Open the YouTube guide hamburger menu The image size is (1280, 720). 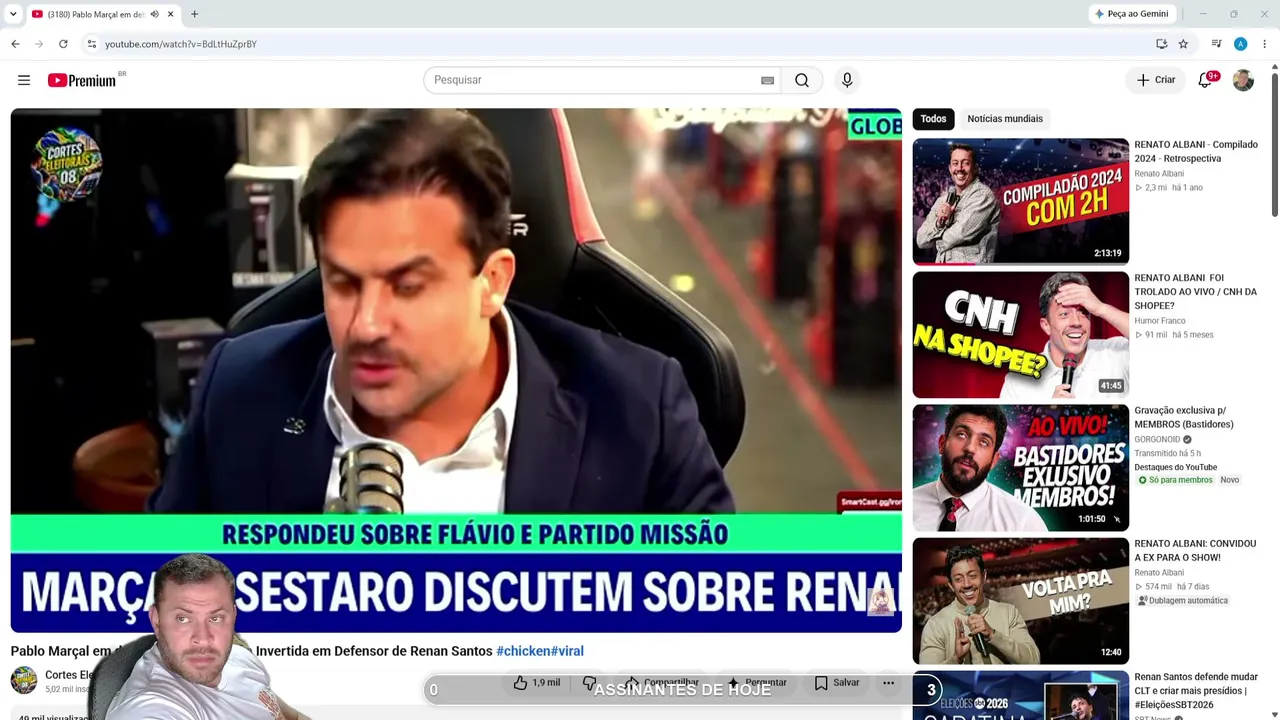click(x=24, y=80)
